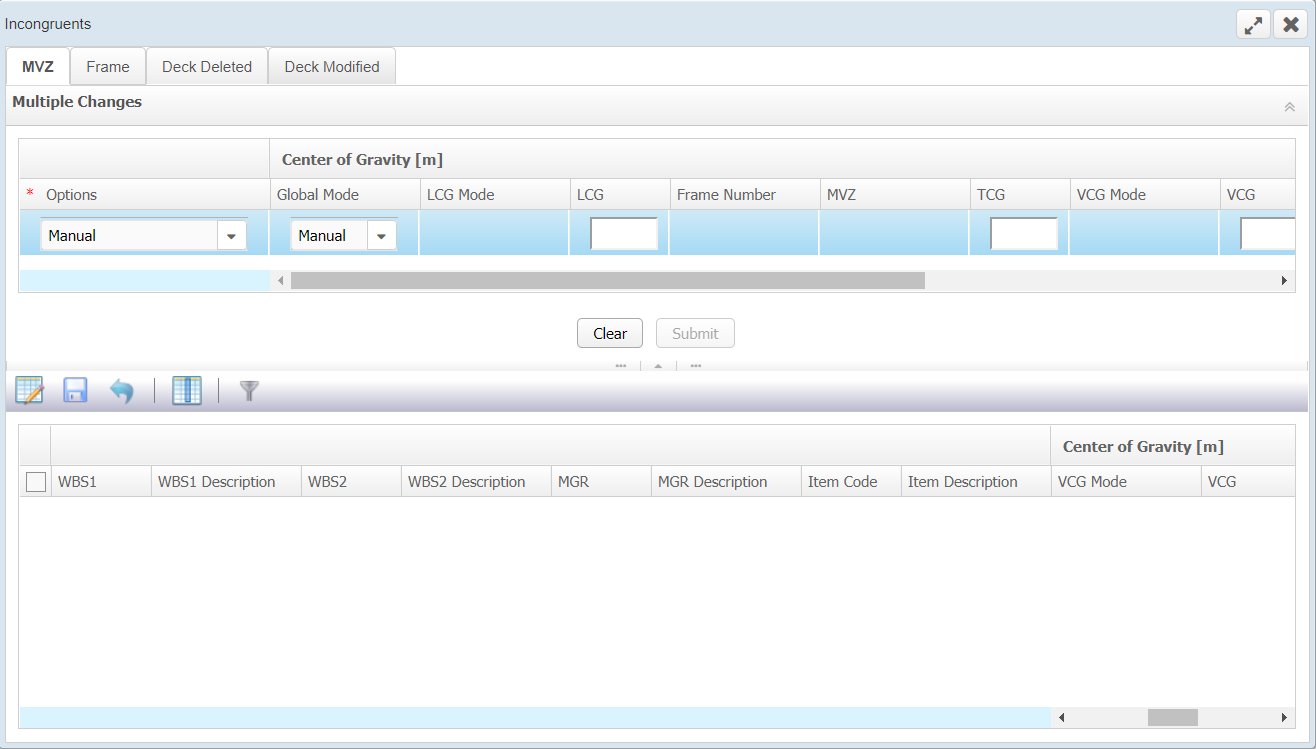
Task: Open the Deck Modified tab
Action: pos(332,67)
